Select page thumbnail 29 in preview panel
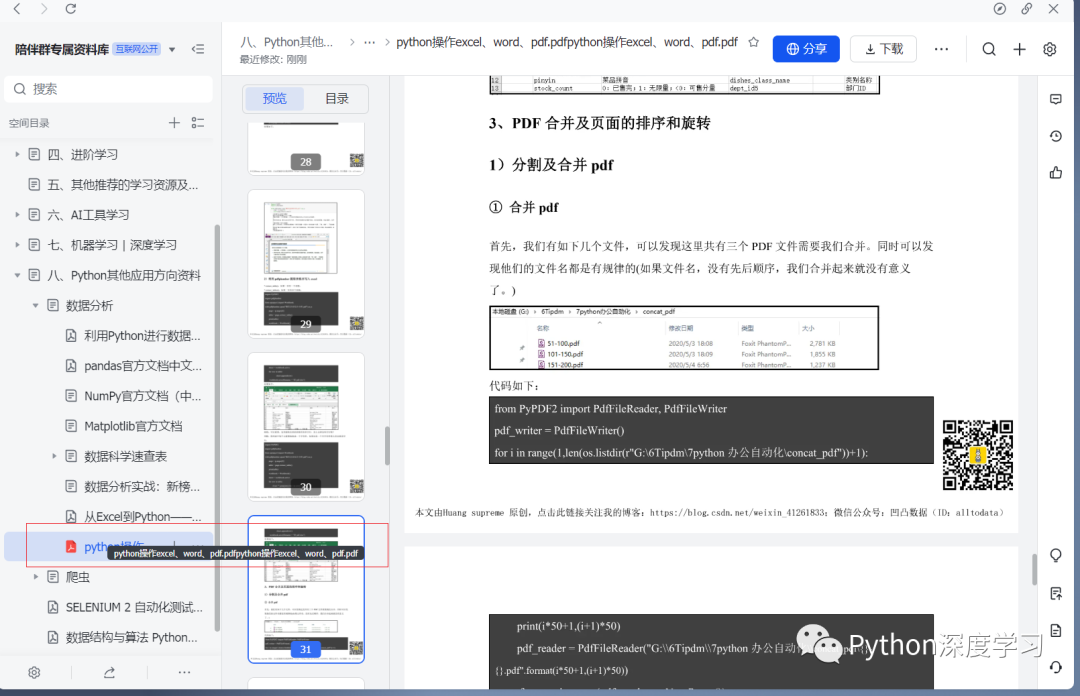The height and width of the screenshot is (696, 1080). click(x=305, y=263)
